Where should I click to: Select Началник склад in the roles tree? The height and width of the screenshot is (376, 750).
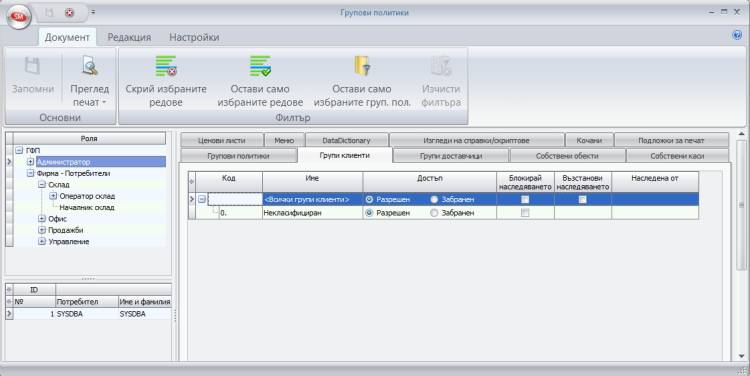tap(87, 208)
